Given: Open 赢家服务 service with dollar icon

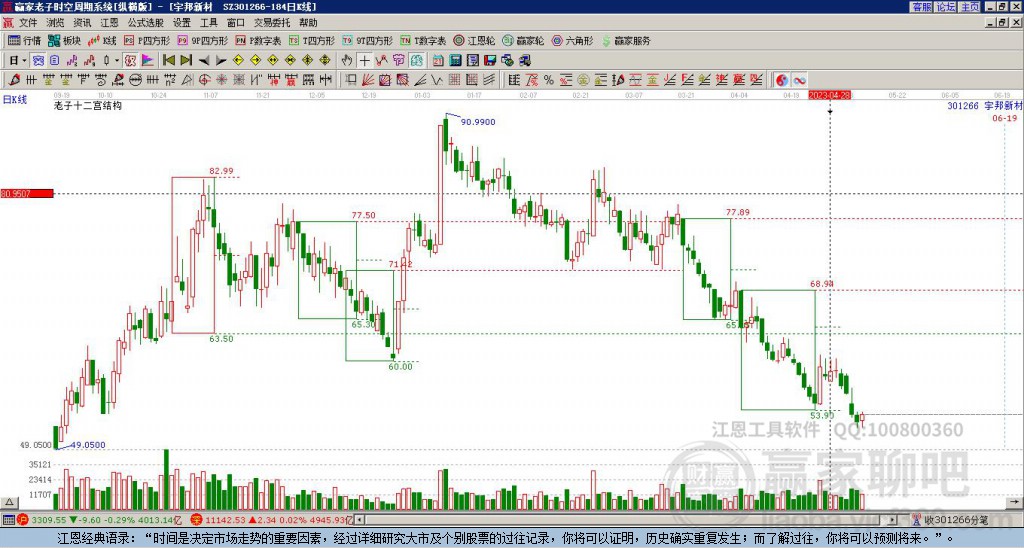Looking at the screenshot, I should click(626, 40).
